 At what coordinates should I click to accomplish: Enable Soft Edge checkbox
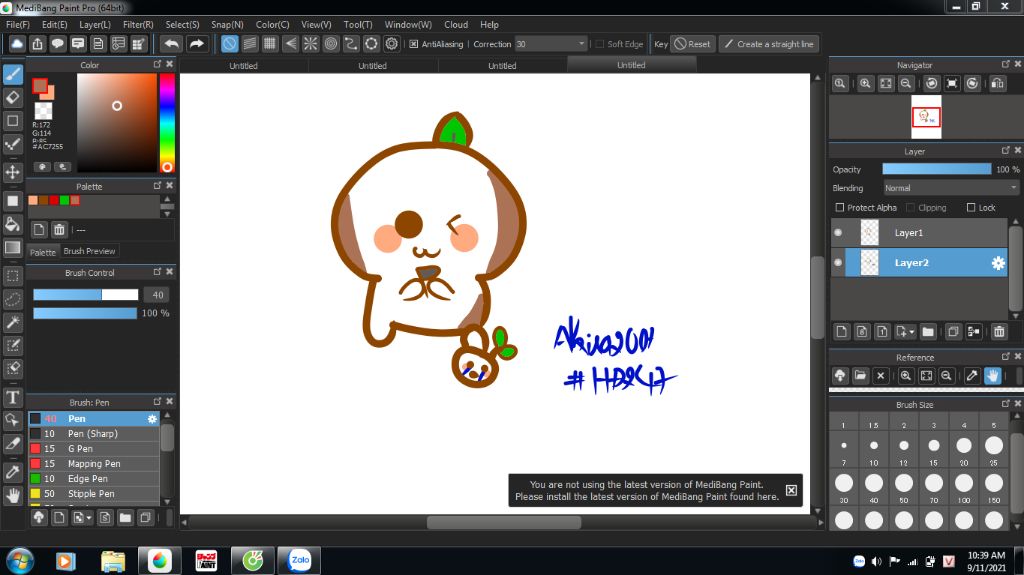600,44
